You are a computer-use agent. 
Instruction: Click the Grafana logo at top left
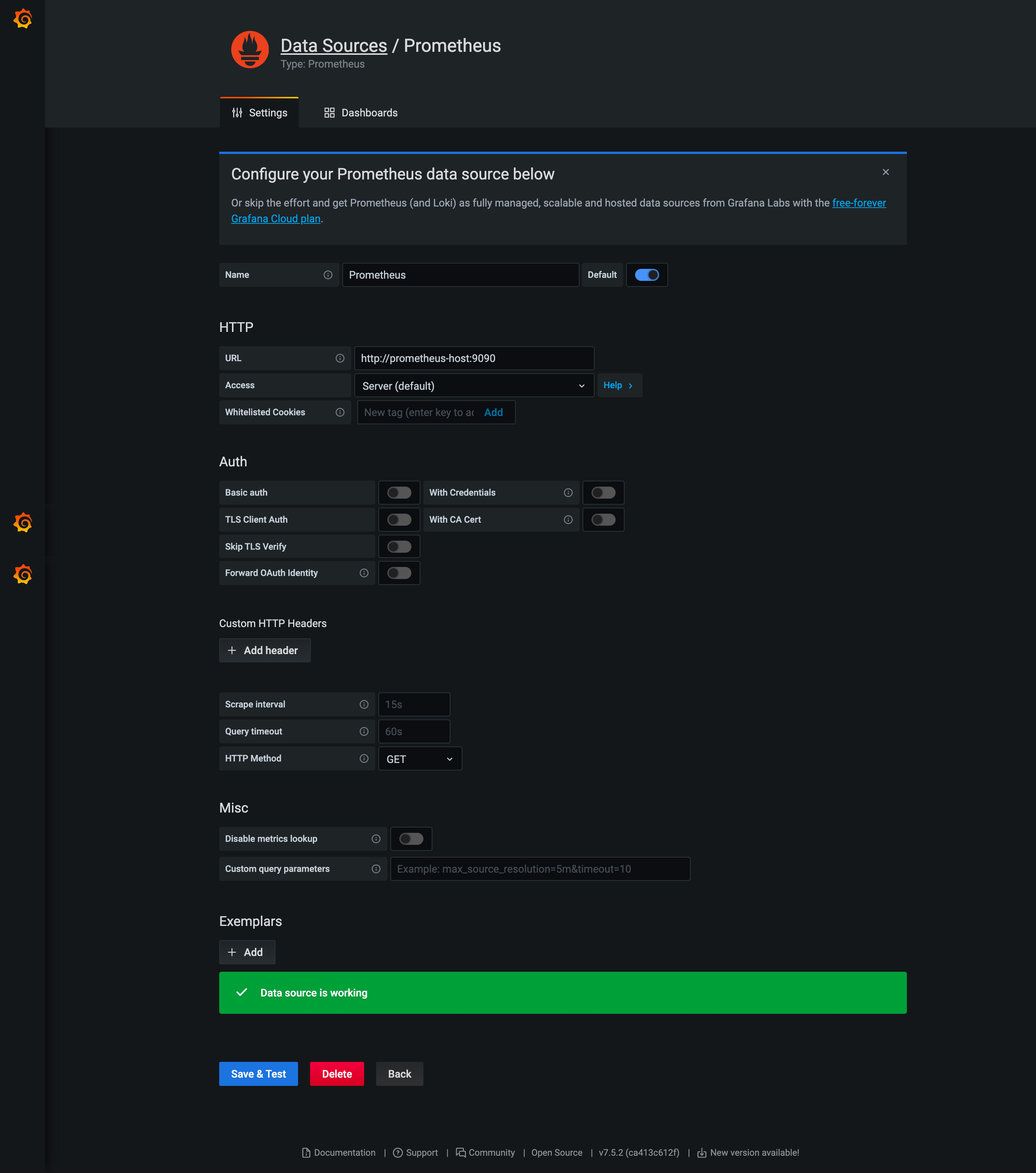tap(23, 19)
